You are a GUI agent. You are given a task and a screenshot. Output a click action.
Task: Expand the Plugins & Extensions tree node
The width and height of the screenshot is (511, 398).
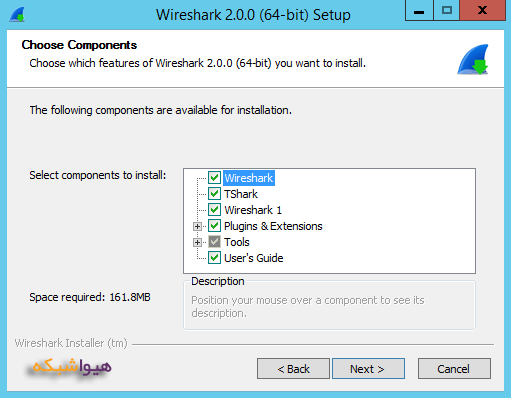click(197, 226)
